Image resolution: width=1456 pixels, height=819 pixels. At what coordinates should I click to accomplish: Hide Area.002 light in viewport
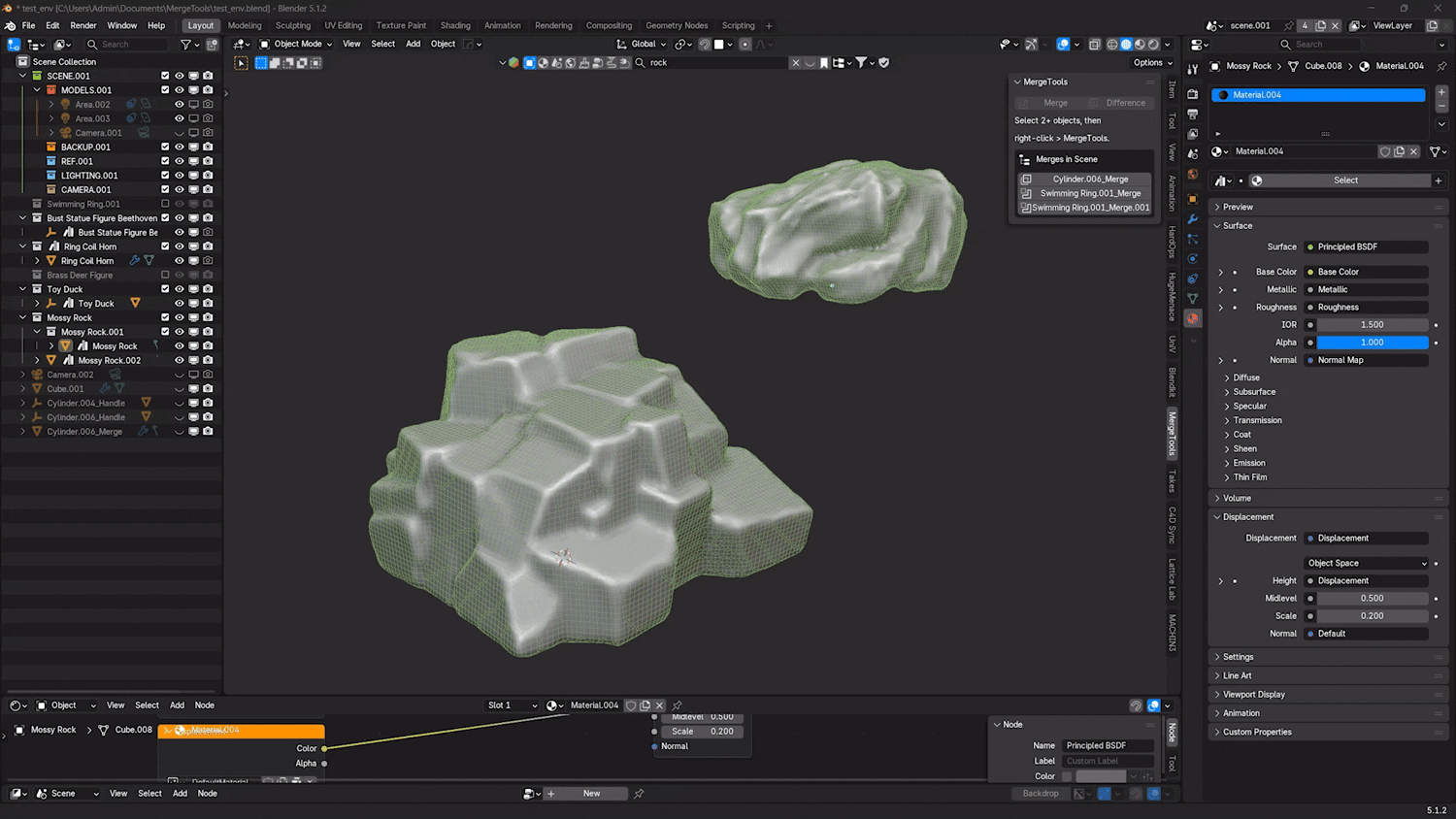click(179, 104)
